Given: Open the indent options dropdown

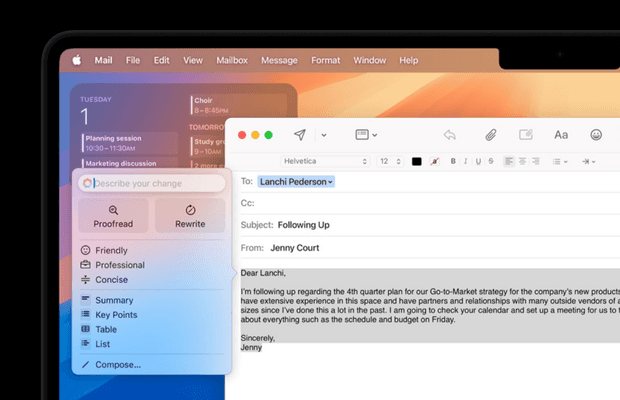Looking at the screenshot, I should coord(588,161).
